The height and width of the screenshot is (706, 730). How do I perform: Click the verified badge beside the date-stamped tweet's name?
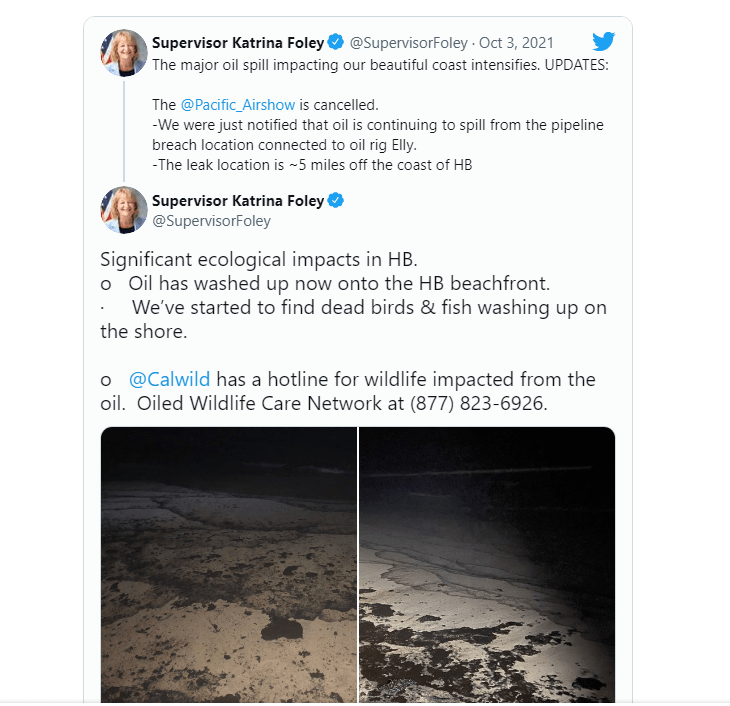coord(336,43)
